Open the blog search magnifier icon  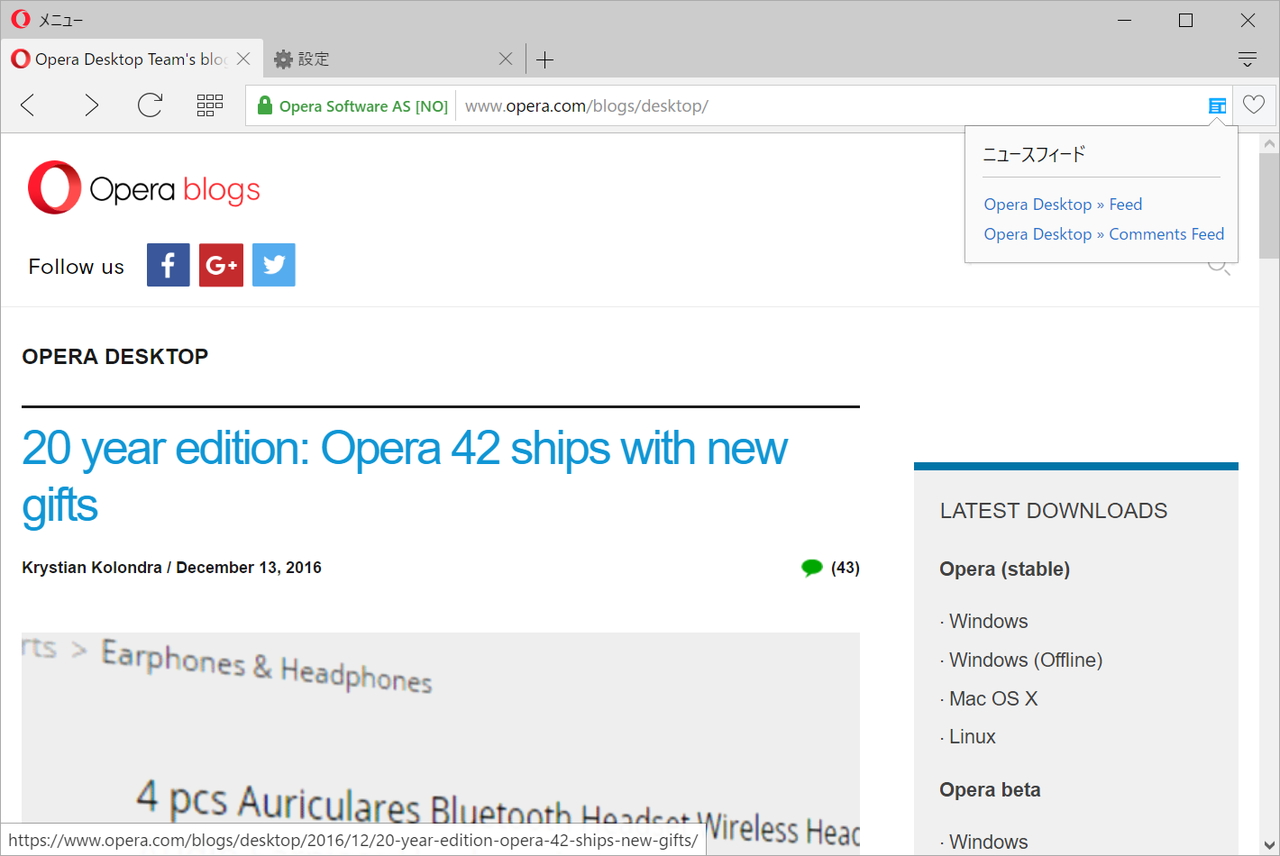[1219, 267]
